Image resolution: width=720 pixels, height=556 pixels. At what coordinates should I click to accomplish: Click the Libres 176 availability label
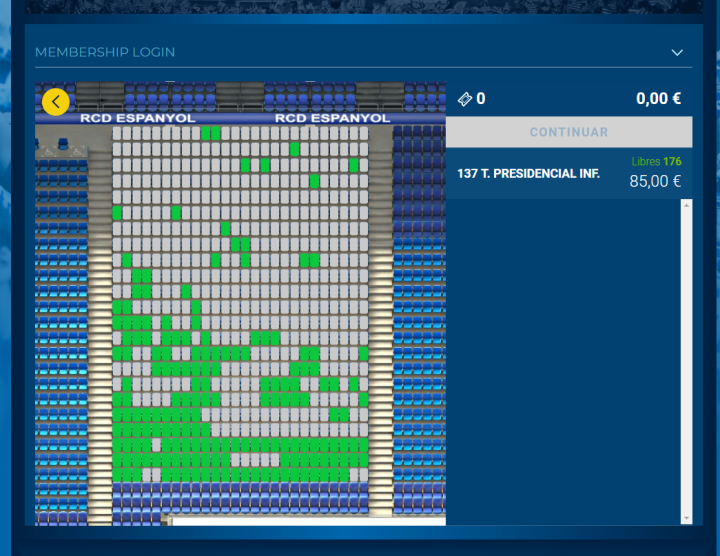pyautogui.click(x=656, y=161)
